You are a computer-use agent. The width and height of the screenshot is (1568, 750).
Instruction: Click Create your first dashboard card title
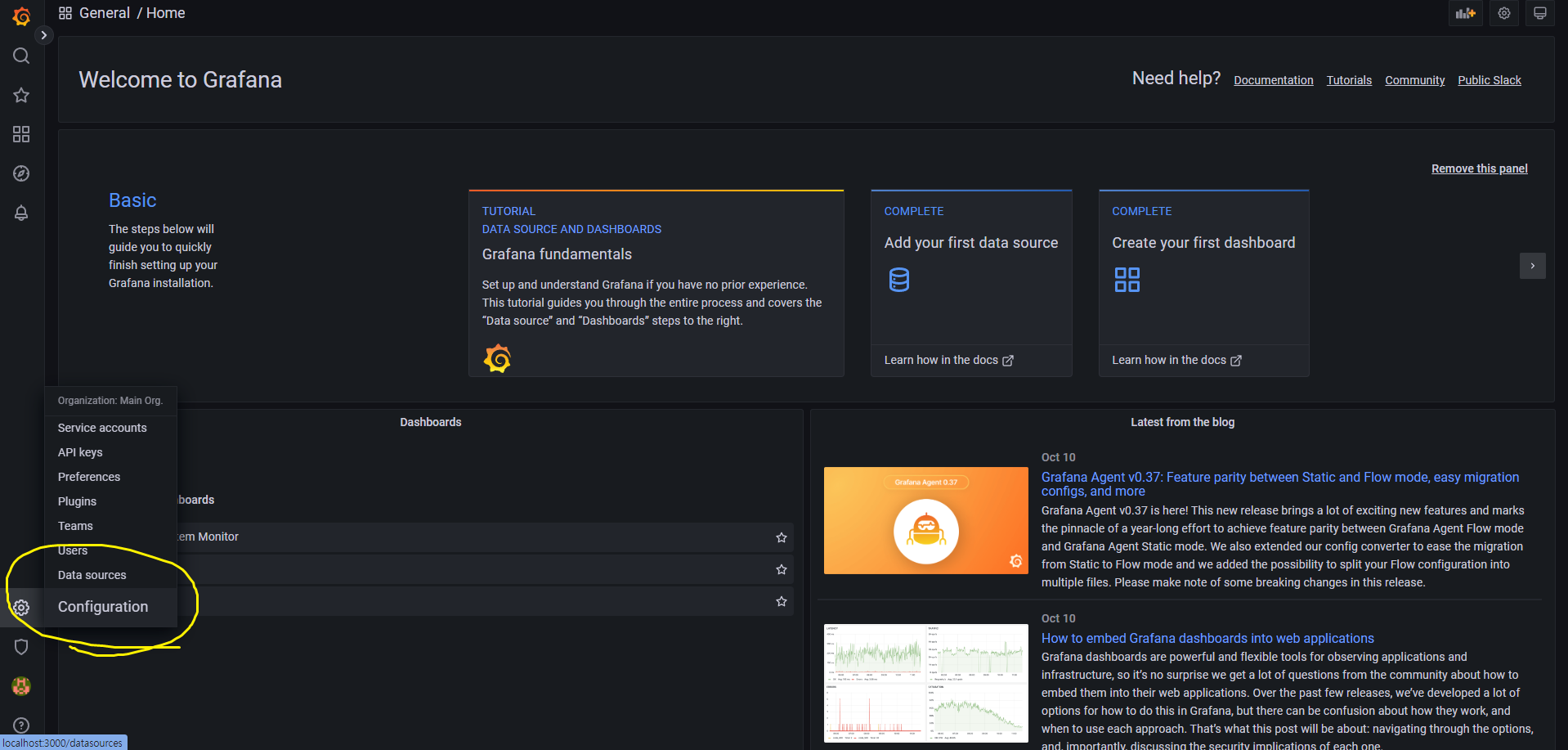(1203, 243)
